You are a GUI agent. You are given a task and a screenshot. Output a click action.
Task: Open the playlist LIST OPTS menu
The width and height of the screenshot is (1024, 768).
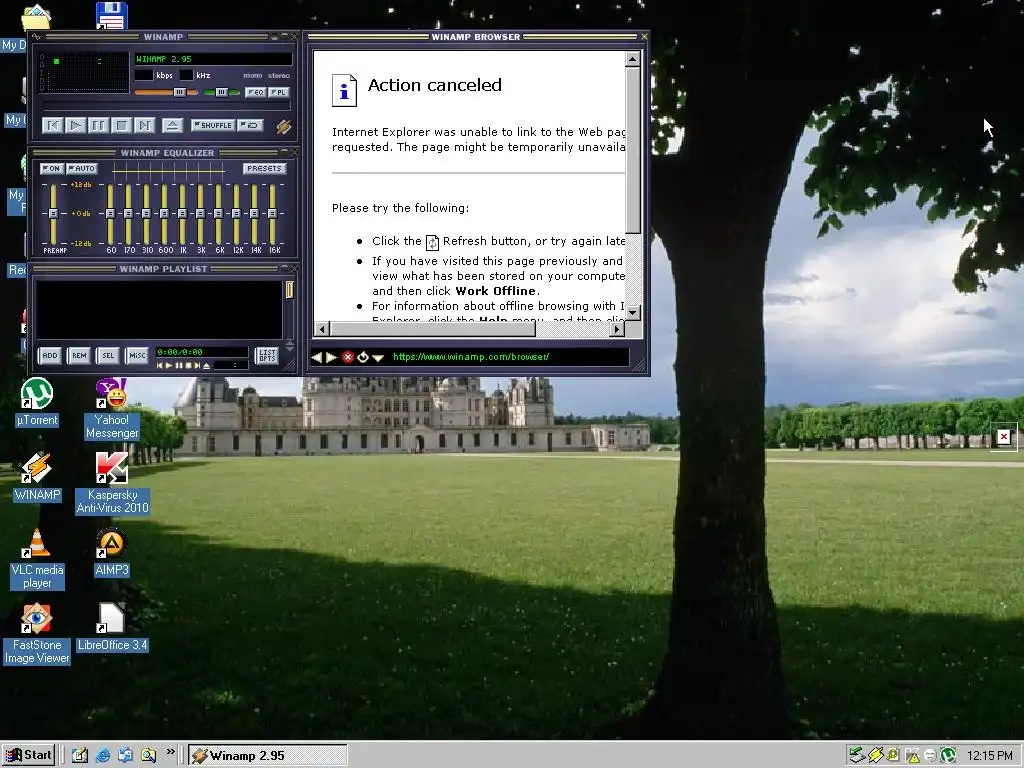(x=266, y=355)
